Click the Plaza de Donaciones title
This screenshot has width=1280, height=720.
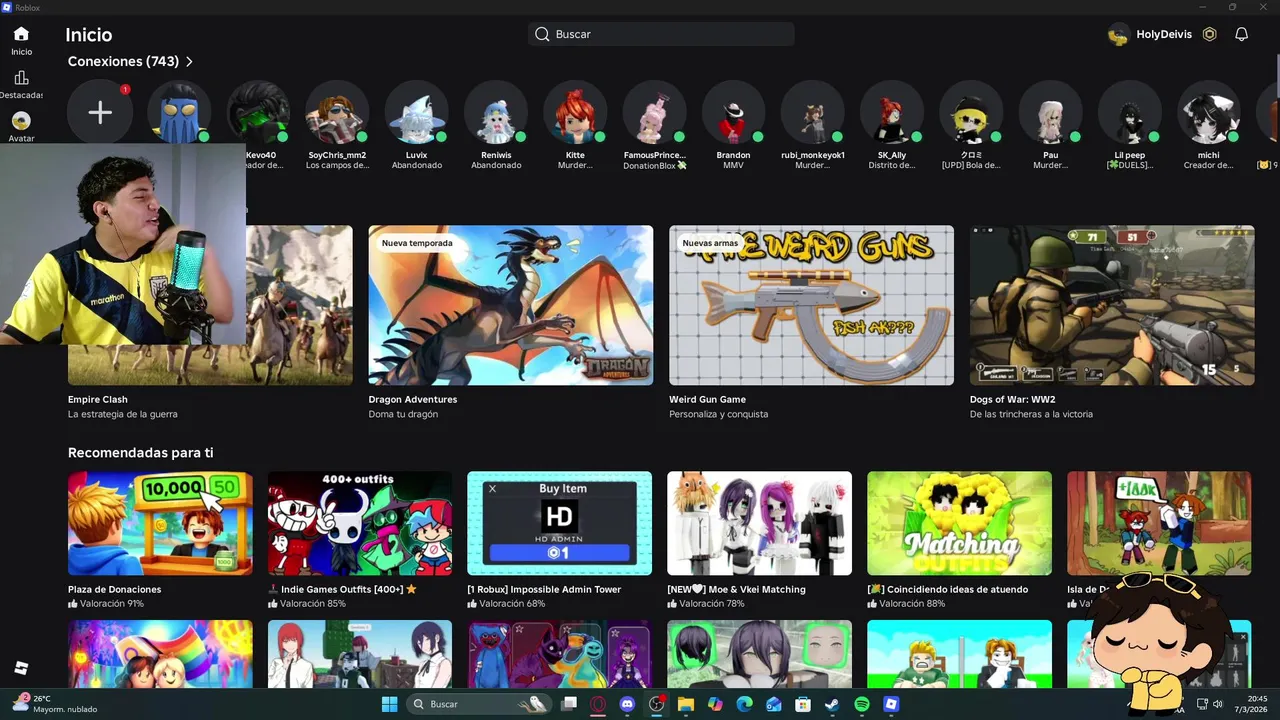115,589
